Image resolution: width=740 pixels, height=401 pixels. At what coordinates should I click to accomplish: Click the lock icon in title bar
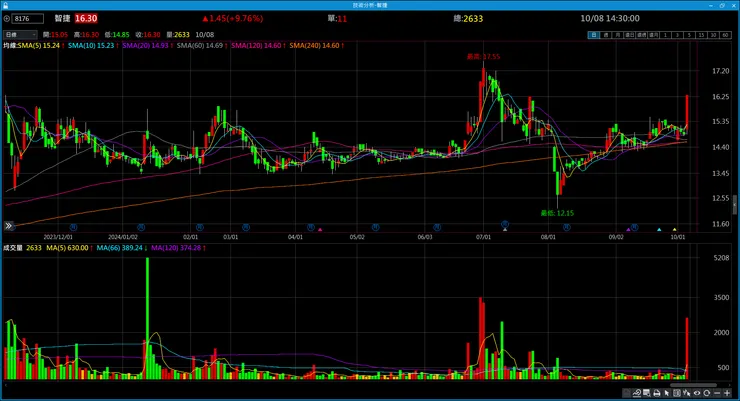[x=5, y=5]
